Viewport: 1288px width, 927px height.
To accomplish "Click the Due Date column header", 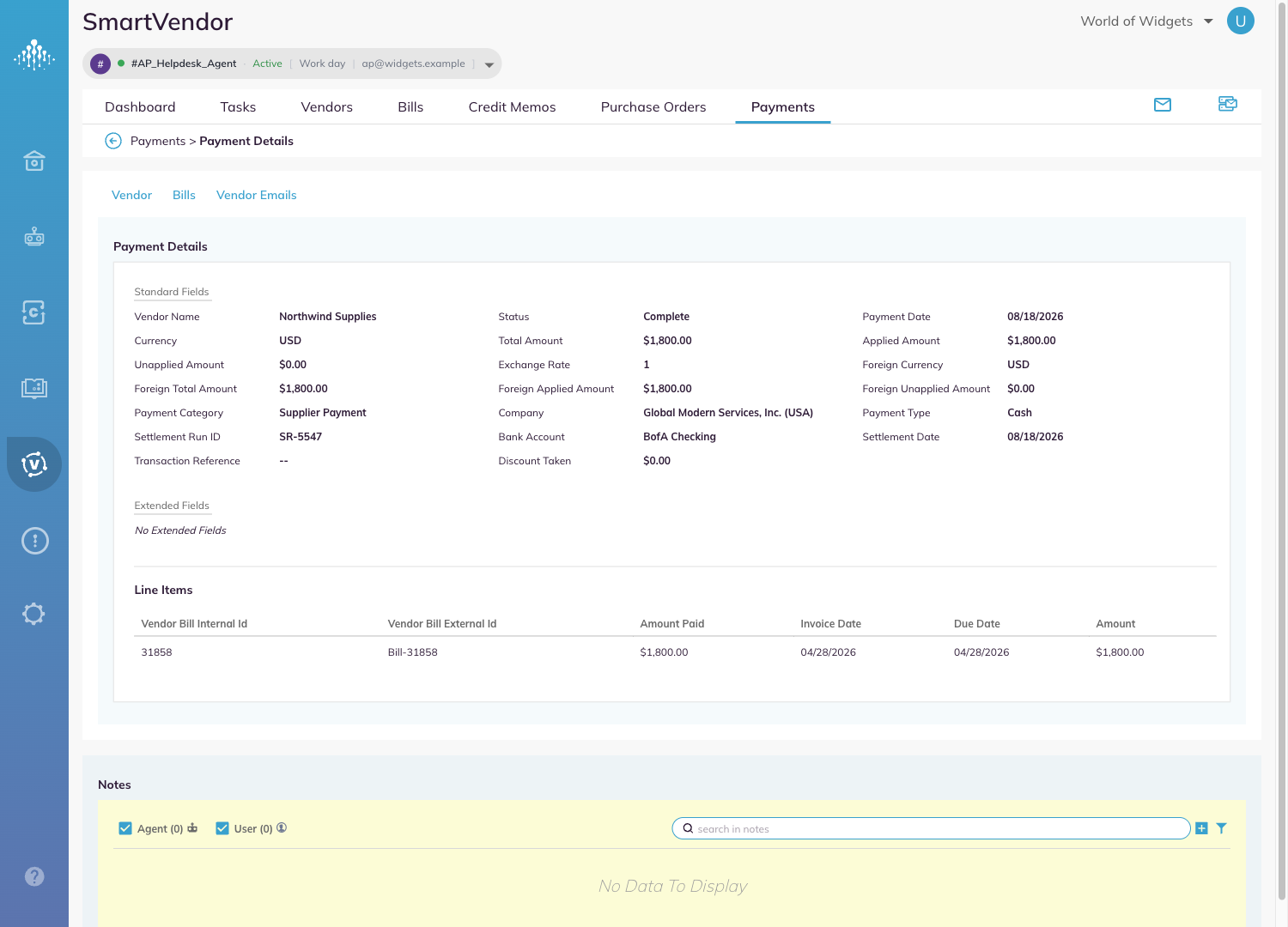I will tap(977, 624).
